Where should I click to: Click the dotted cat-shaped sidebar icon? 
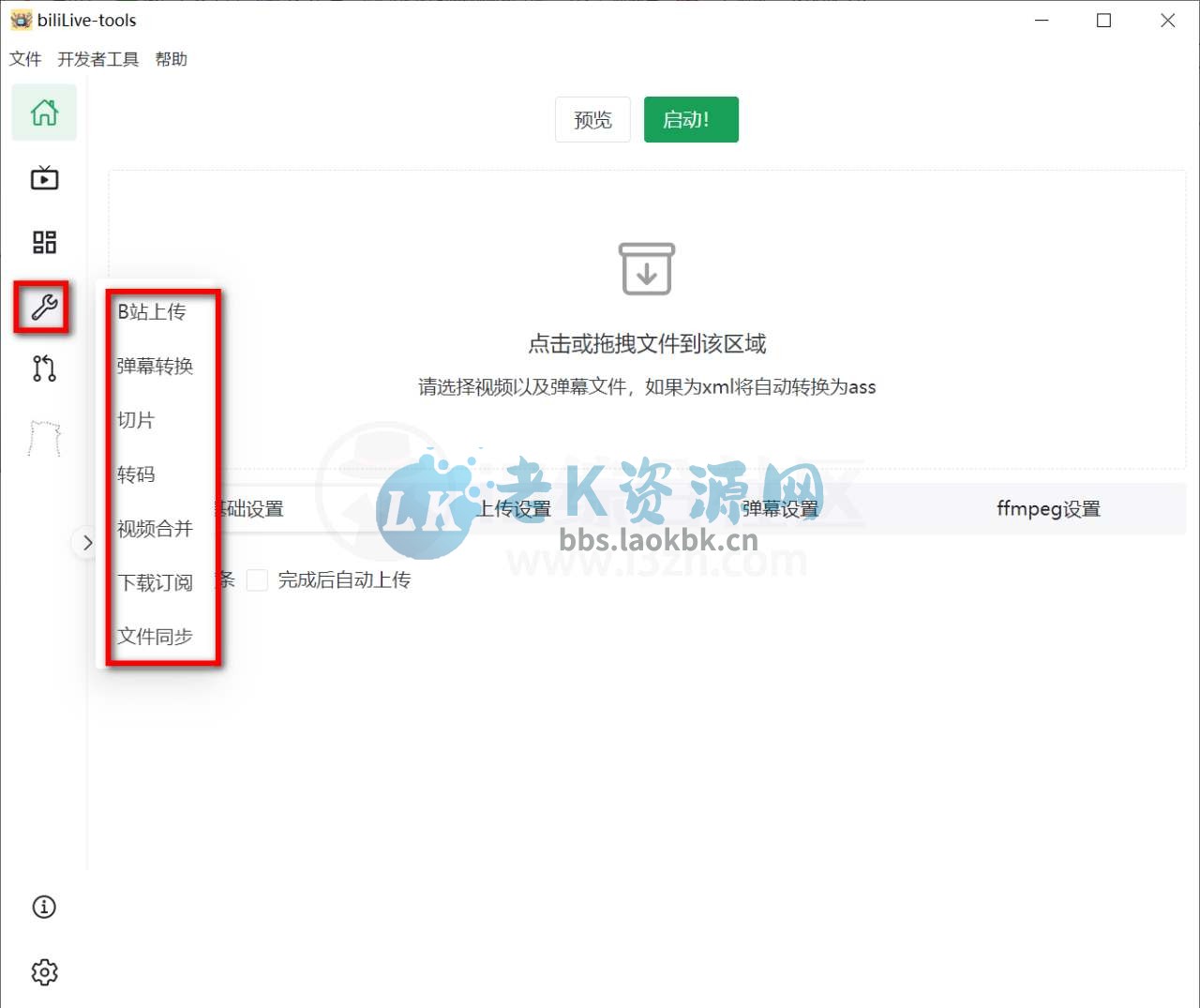pos(44,438)
